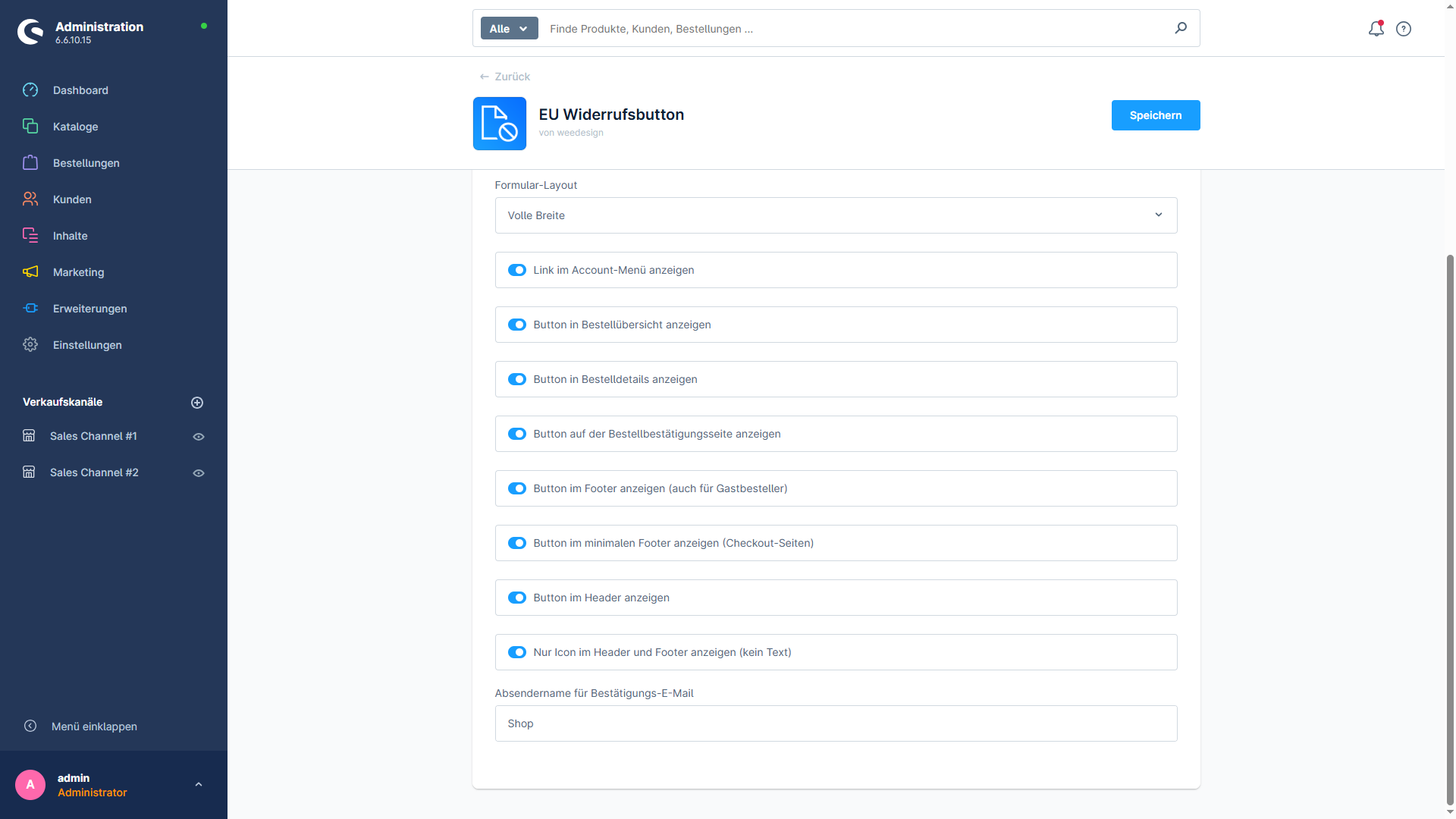Open the Kataloge menu item
The image size is (1456, 819).
(x=76, y=127)
